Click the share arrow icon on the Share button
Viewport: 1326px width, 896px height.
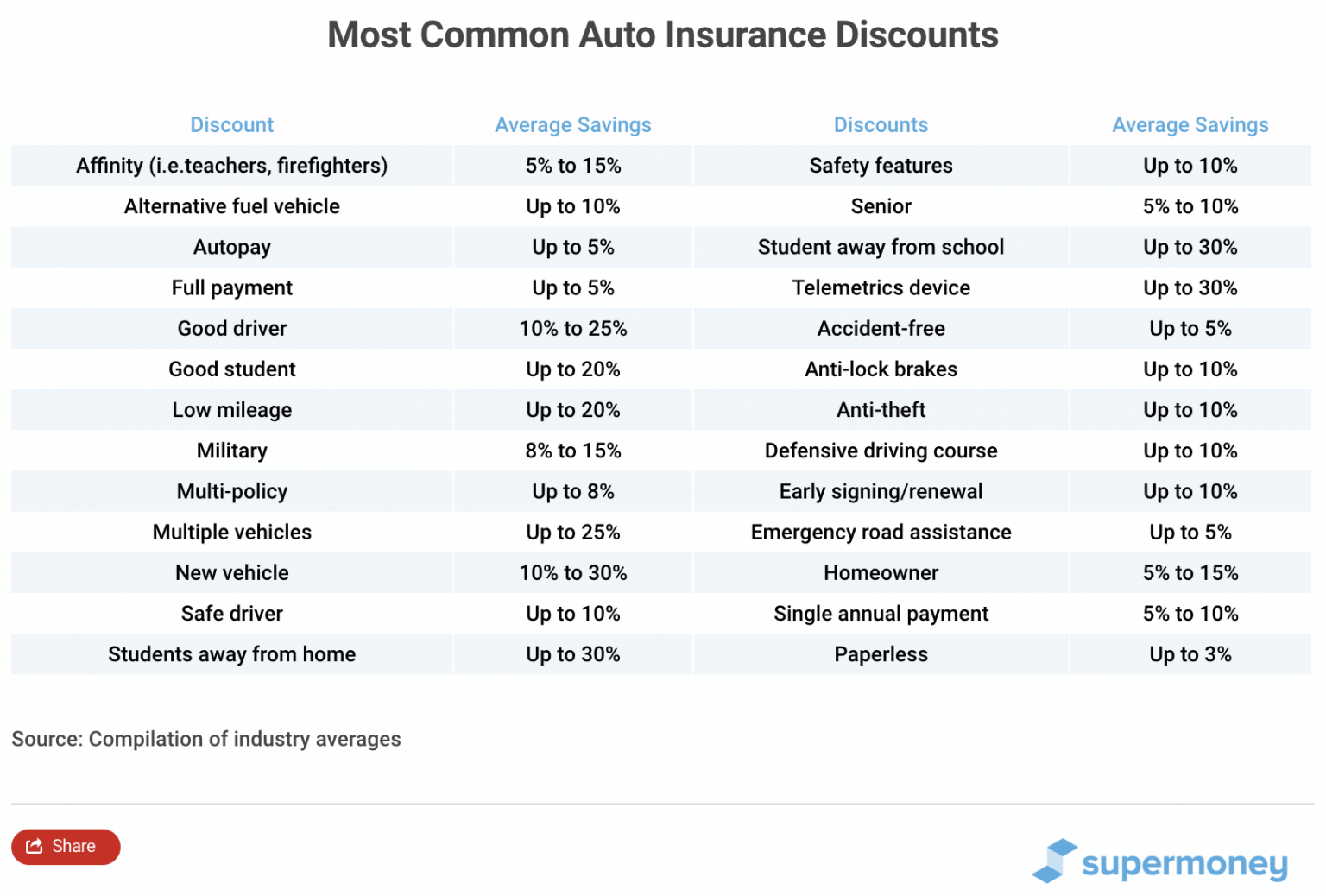(35, 847)
